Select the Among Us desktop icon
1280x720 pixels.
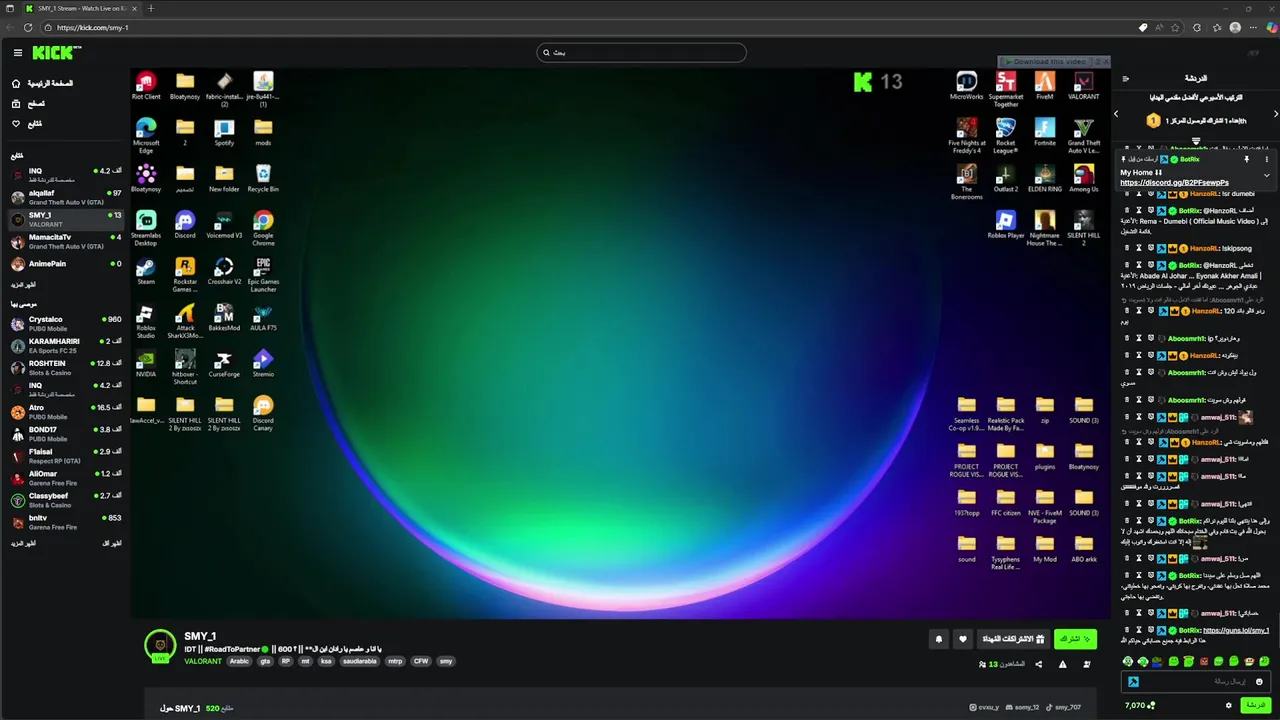1084,179
